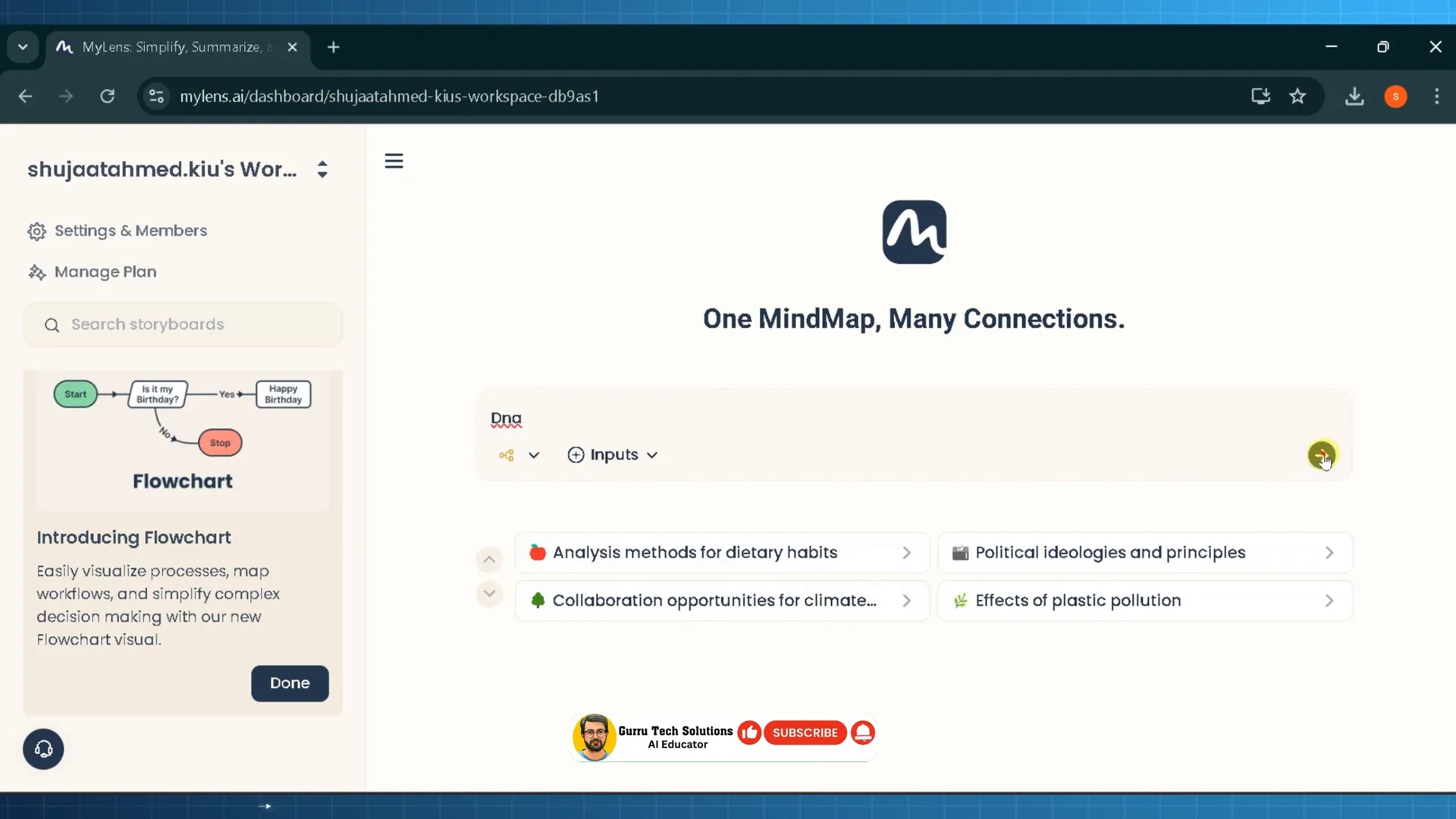Click the Inputs icon button

tap(575, 454)
